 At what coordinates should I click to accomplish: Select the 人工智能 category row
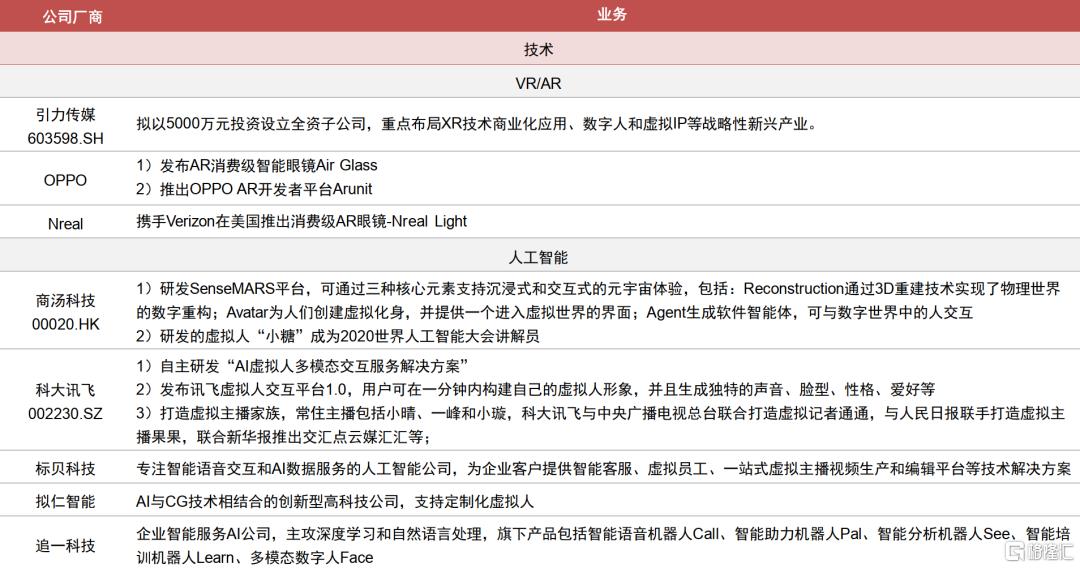click(539, 257)
